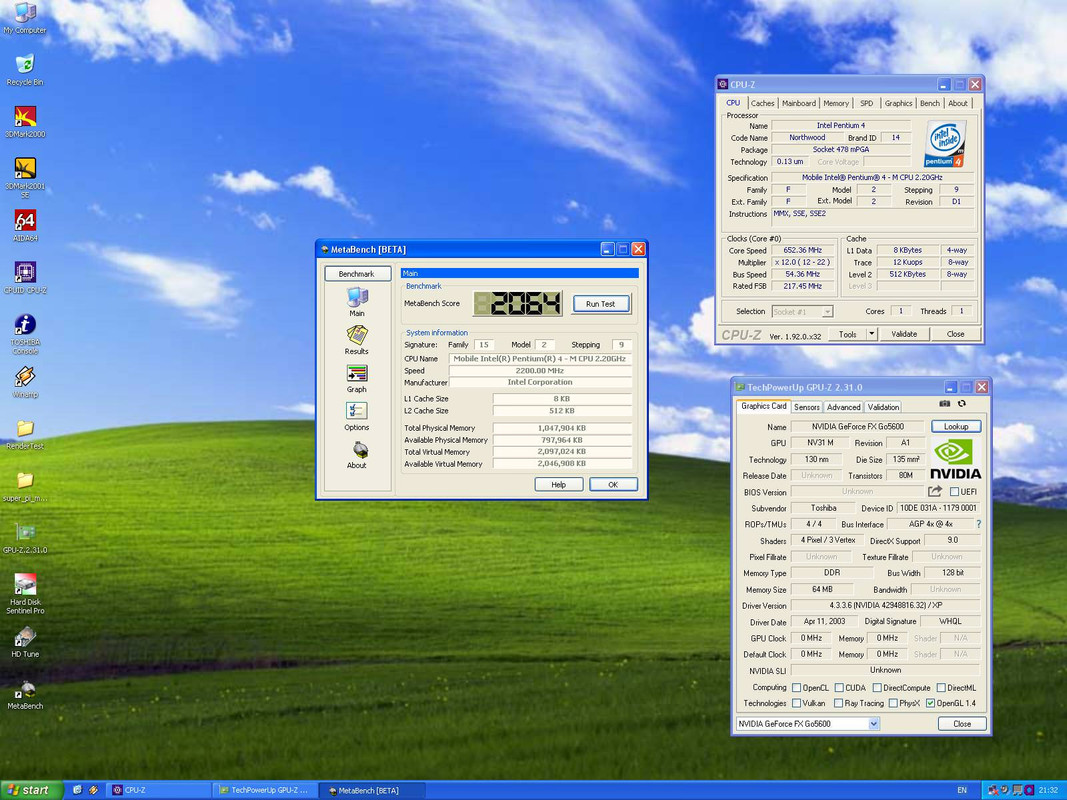1067x800 pixels.
Task: Select the RenderTest folder on desktop
Action: click(25, 434)
